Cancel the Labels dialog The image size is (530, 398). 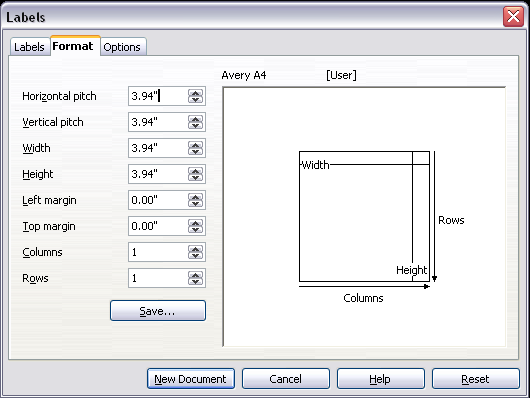286,379
